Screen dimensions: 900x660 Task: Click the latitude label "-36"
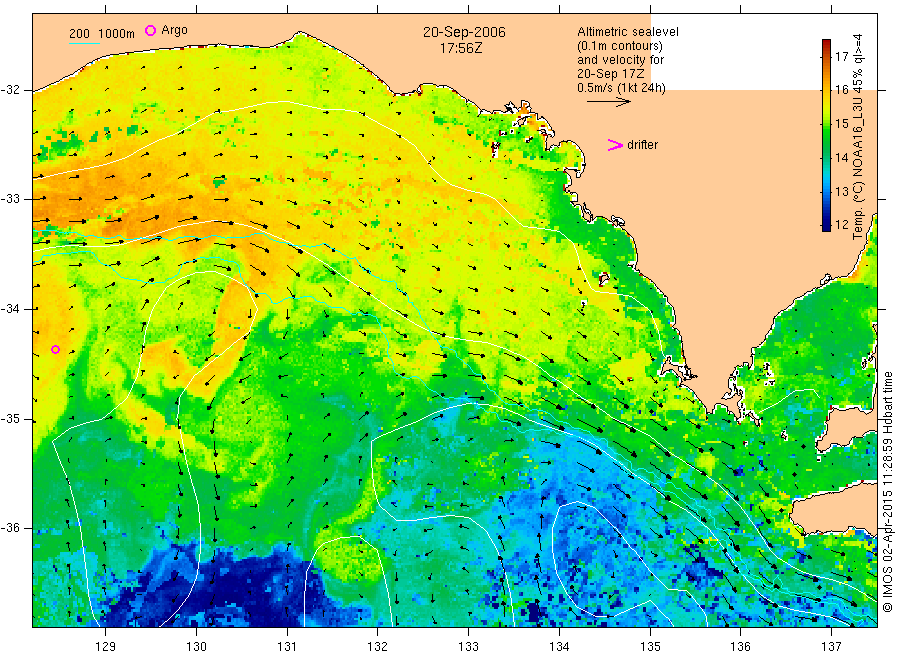(10, 527)
